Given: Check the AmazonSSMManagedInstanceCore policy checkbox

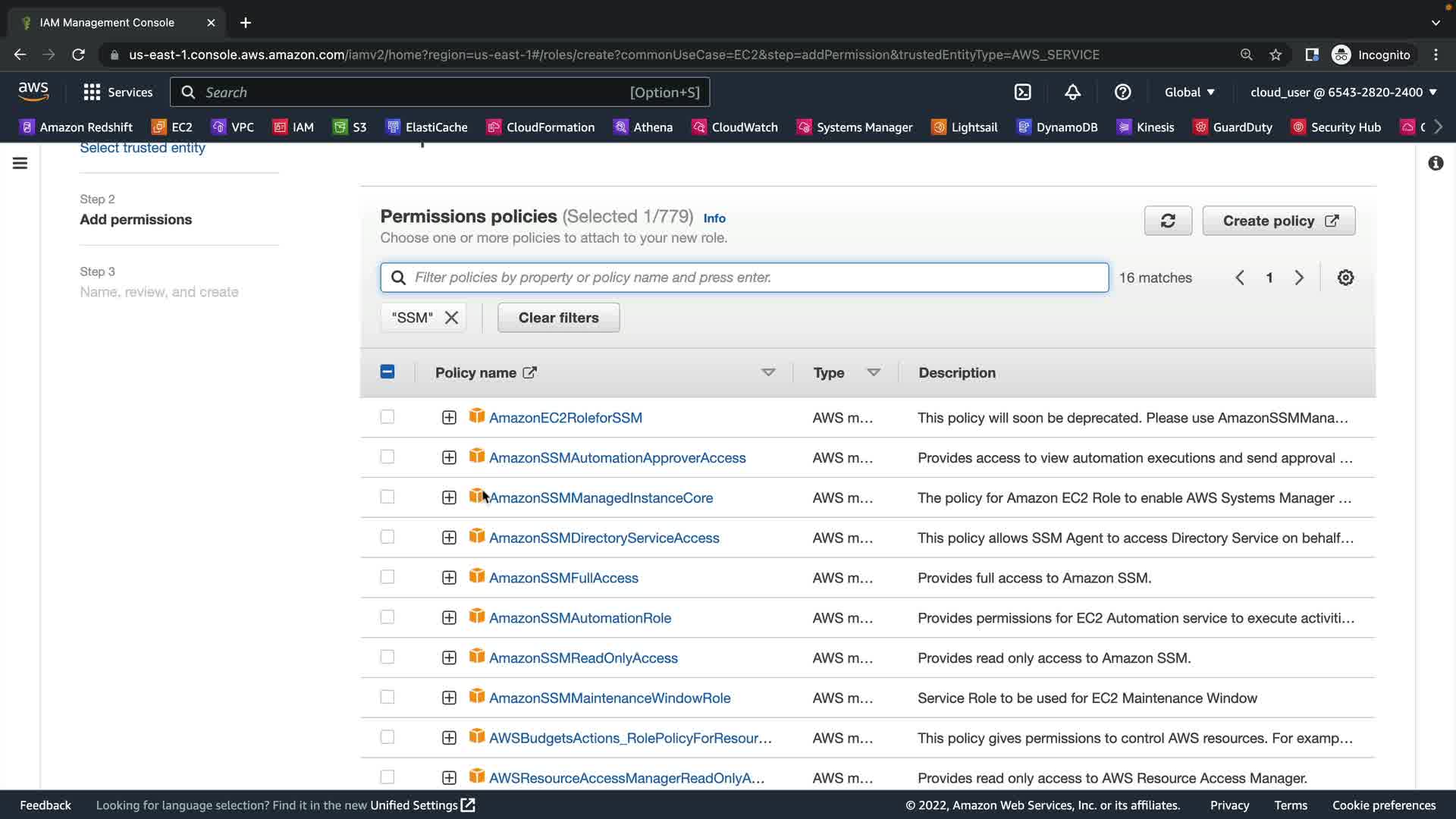Looking at the screenshot, I should [x=388, y=497].
